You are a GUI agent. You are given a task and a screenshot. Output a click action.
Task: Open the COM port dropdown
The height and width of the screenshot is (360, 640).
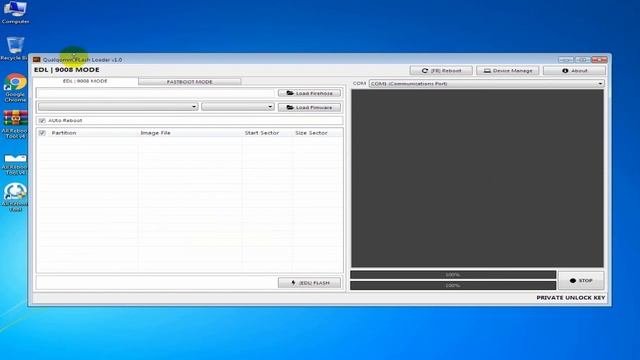(487, 83)
